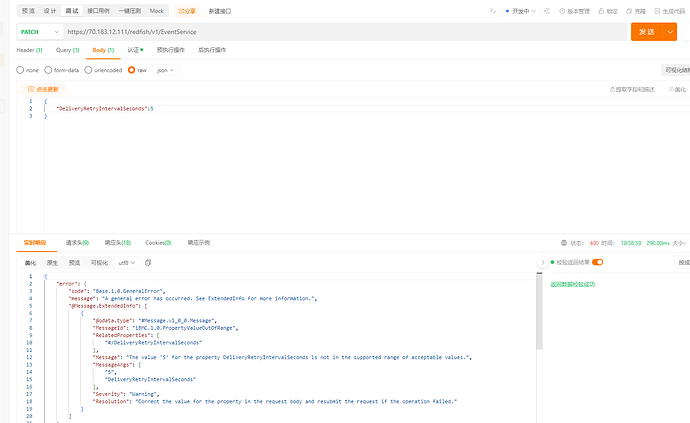Open the 实时响应 response tab

[x=35, y=243]
